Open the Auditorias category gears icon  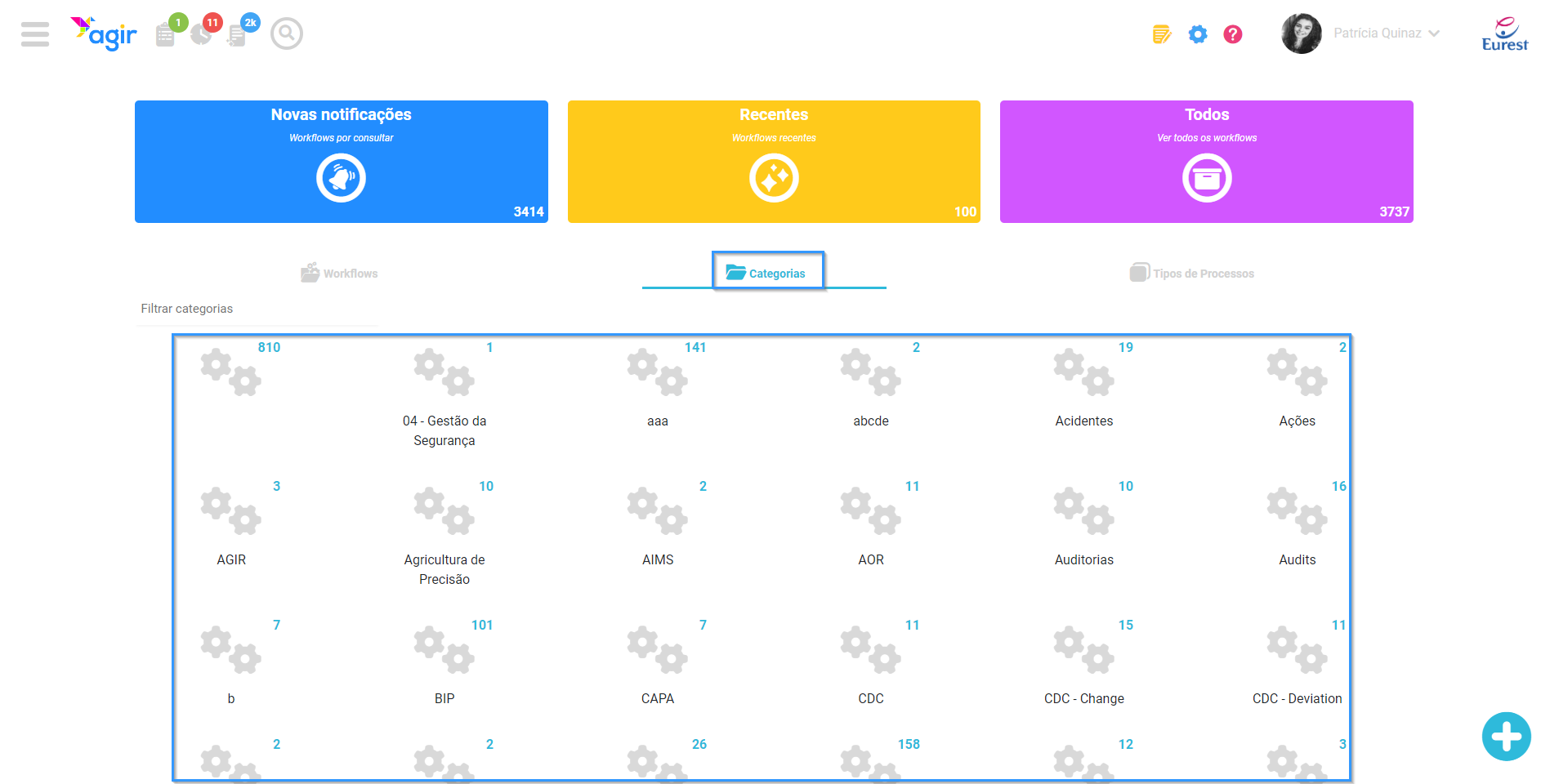[1084, 511]
